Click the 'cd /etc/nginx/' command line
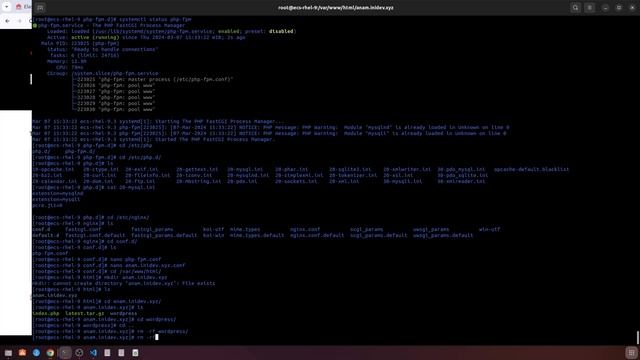This screenshot has height=360, width=640. coord(91,218)
